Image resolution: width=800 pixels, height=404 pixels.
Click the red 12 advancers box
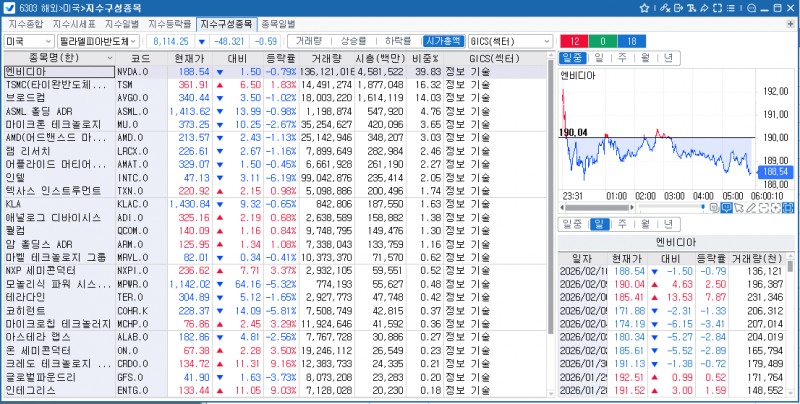pos(574,41)
